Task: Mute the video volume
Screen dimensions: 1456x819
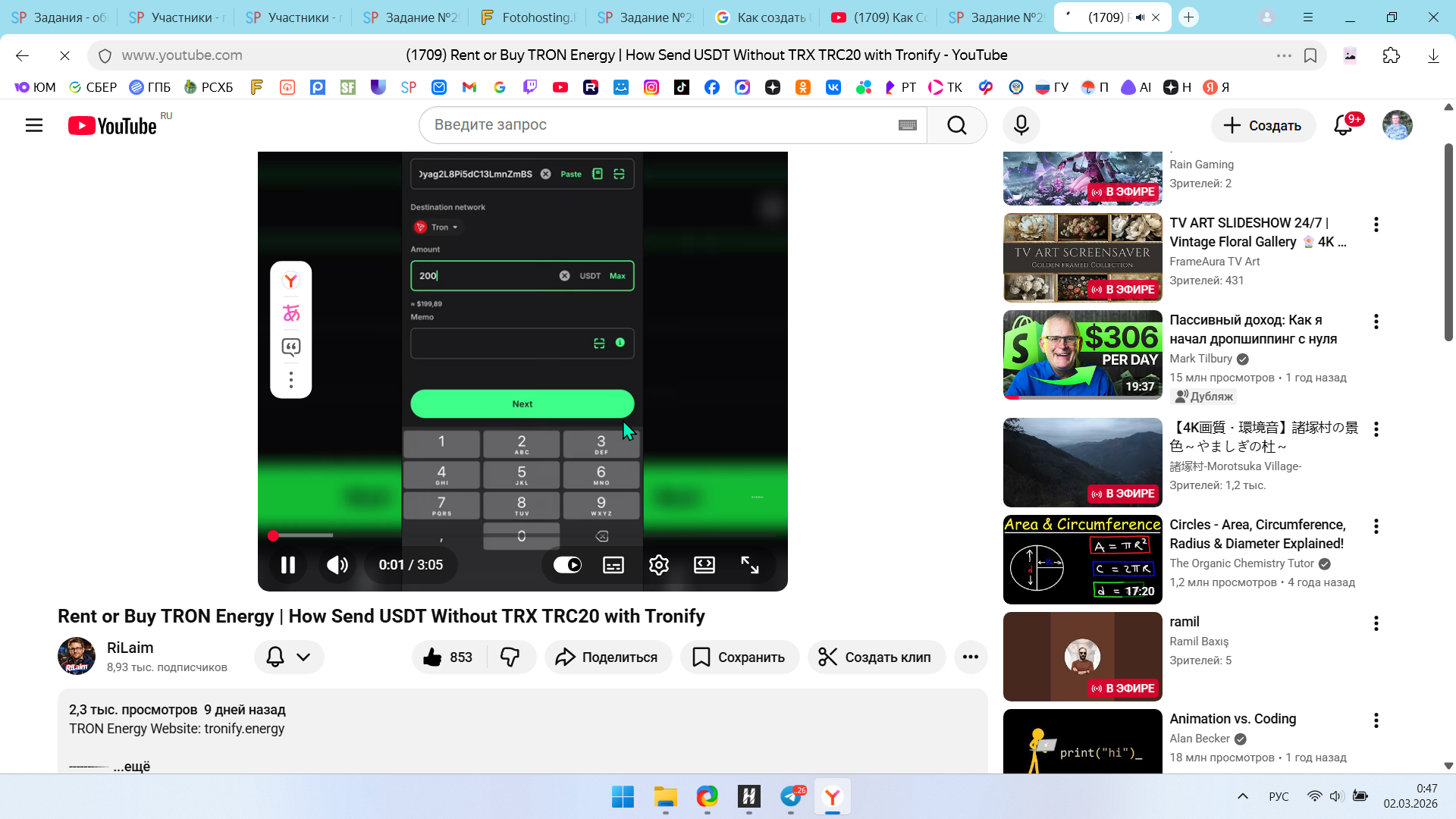Action: pyautogui.click(x=337, y=565)
